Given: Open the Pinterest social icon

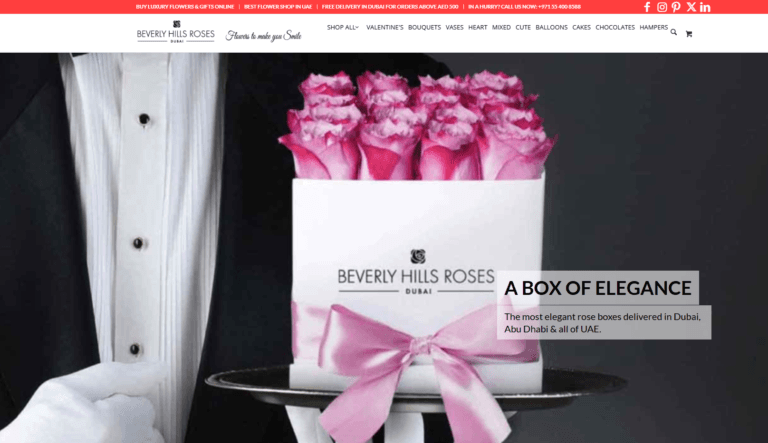Looking at the screenshot, I should (676, 7).
